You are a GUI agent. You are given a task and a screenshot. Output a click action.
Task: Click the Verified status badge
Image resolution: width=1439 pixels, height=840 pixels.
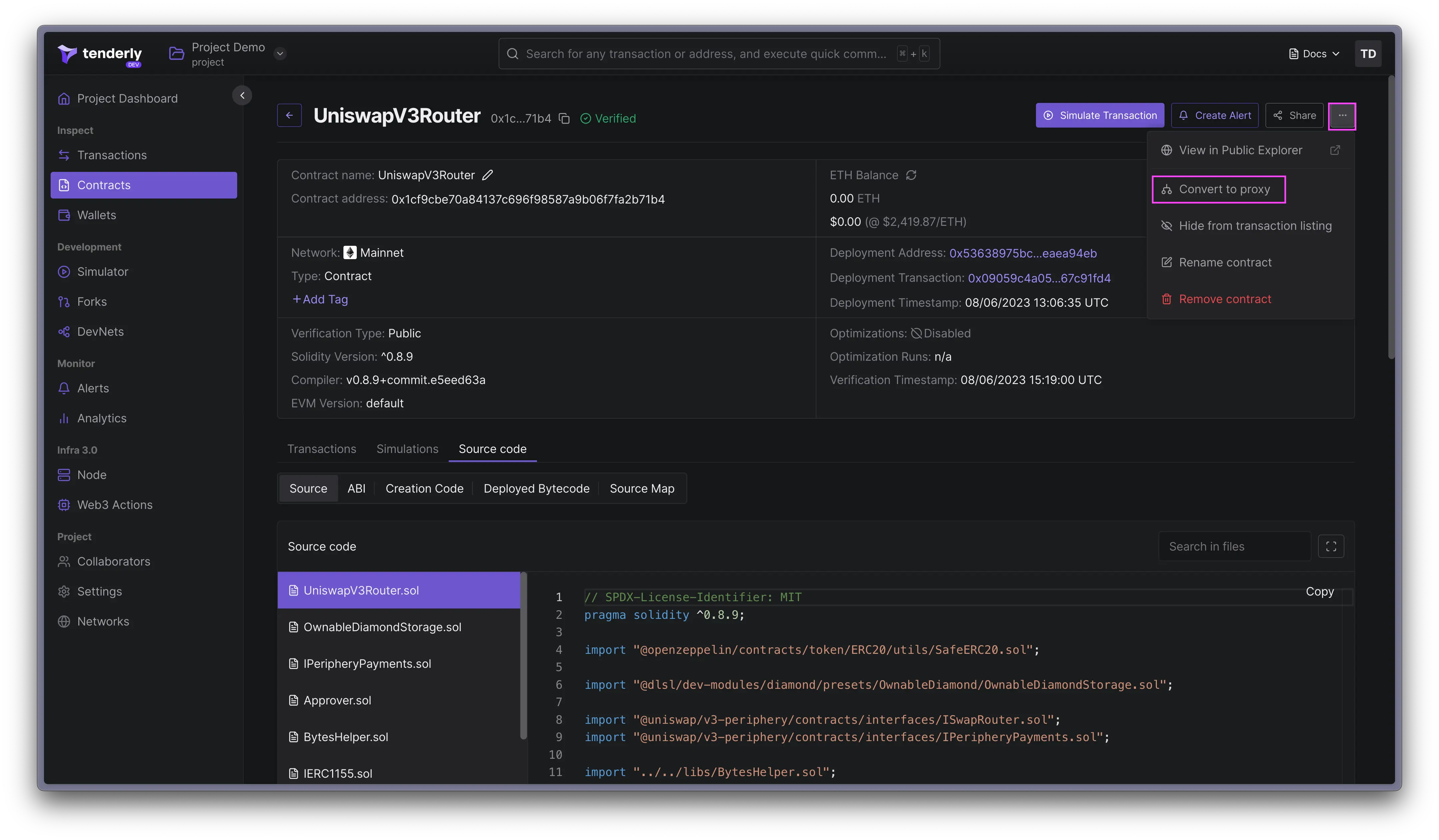tap(608, 118)
